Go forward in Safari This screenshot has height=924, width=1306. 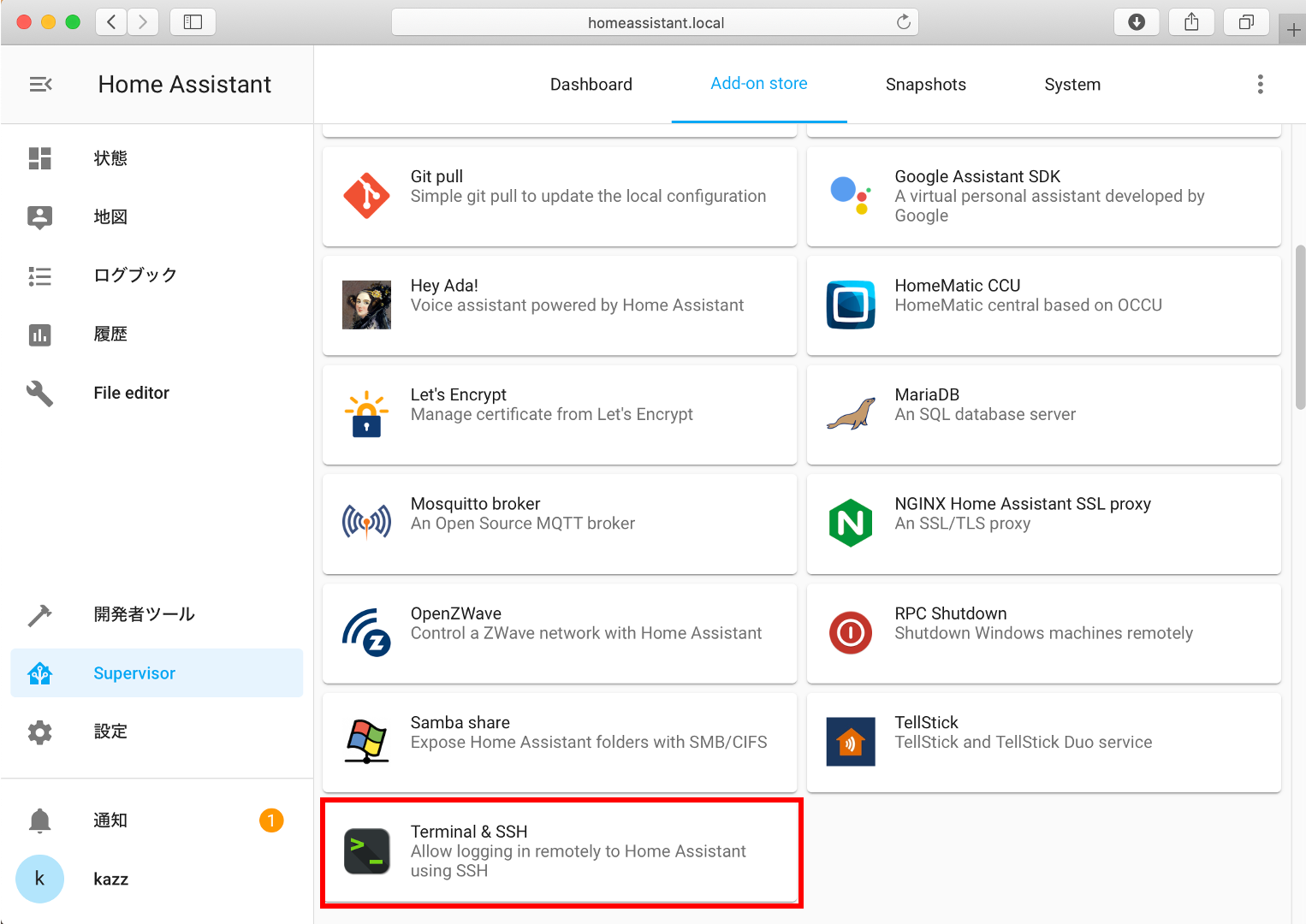(x=143, y=22)
